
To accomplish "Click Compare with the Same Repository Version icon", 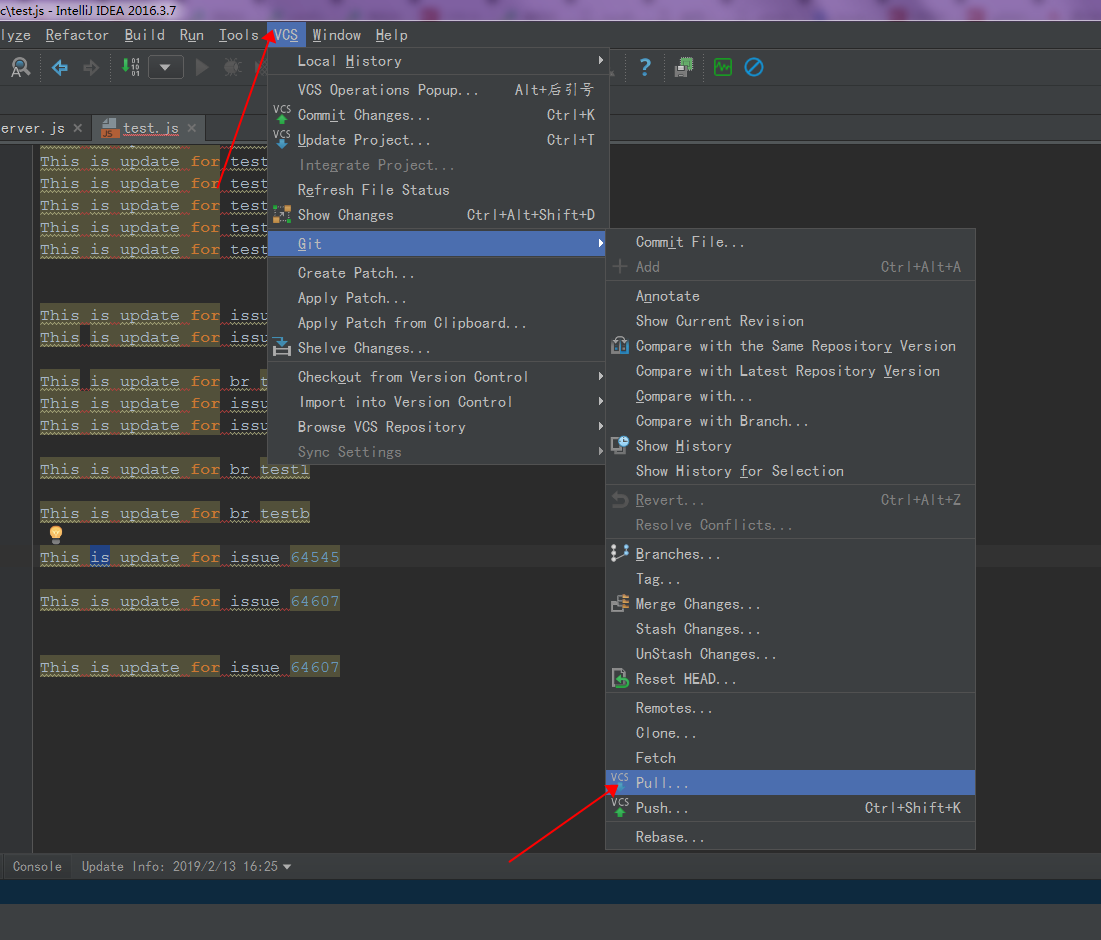I will (x=620, y=345).
